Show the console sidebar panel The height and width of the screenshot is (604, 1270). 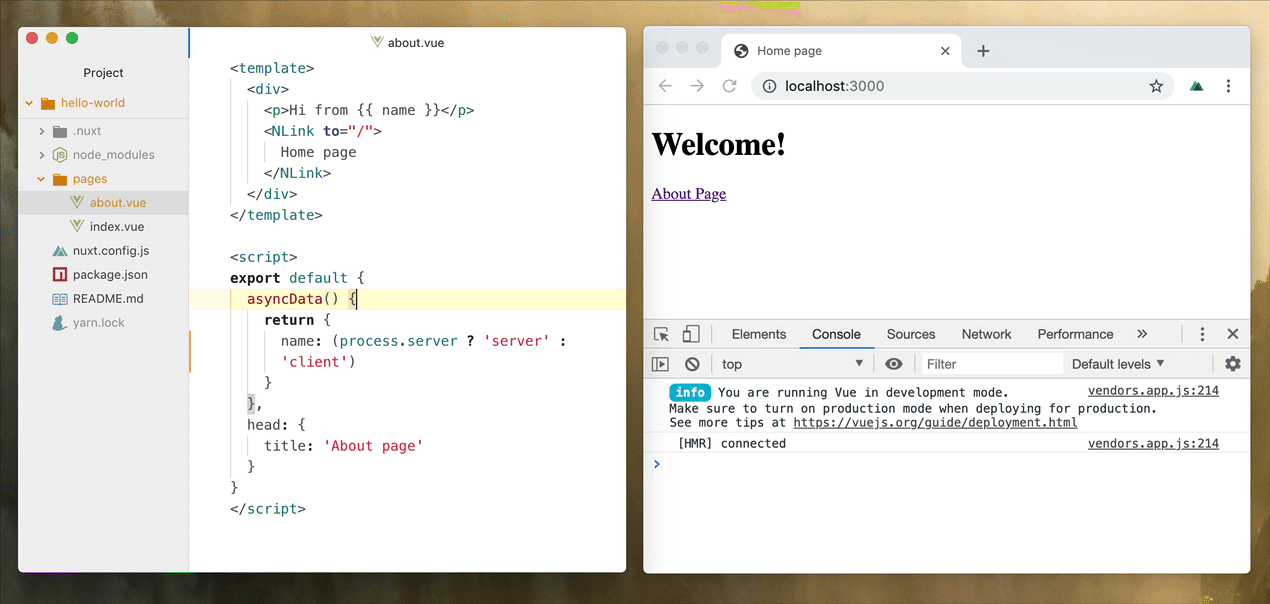660,364
